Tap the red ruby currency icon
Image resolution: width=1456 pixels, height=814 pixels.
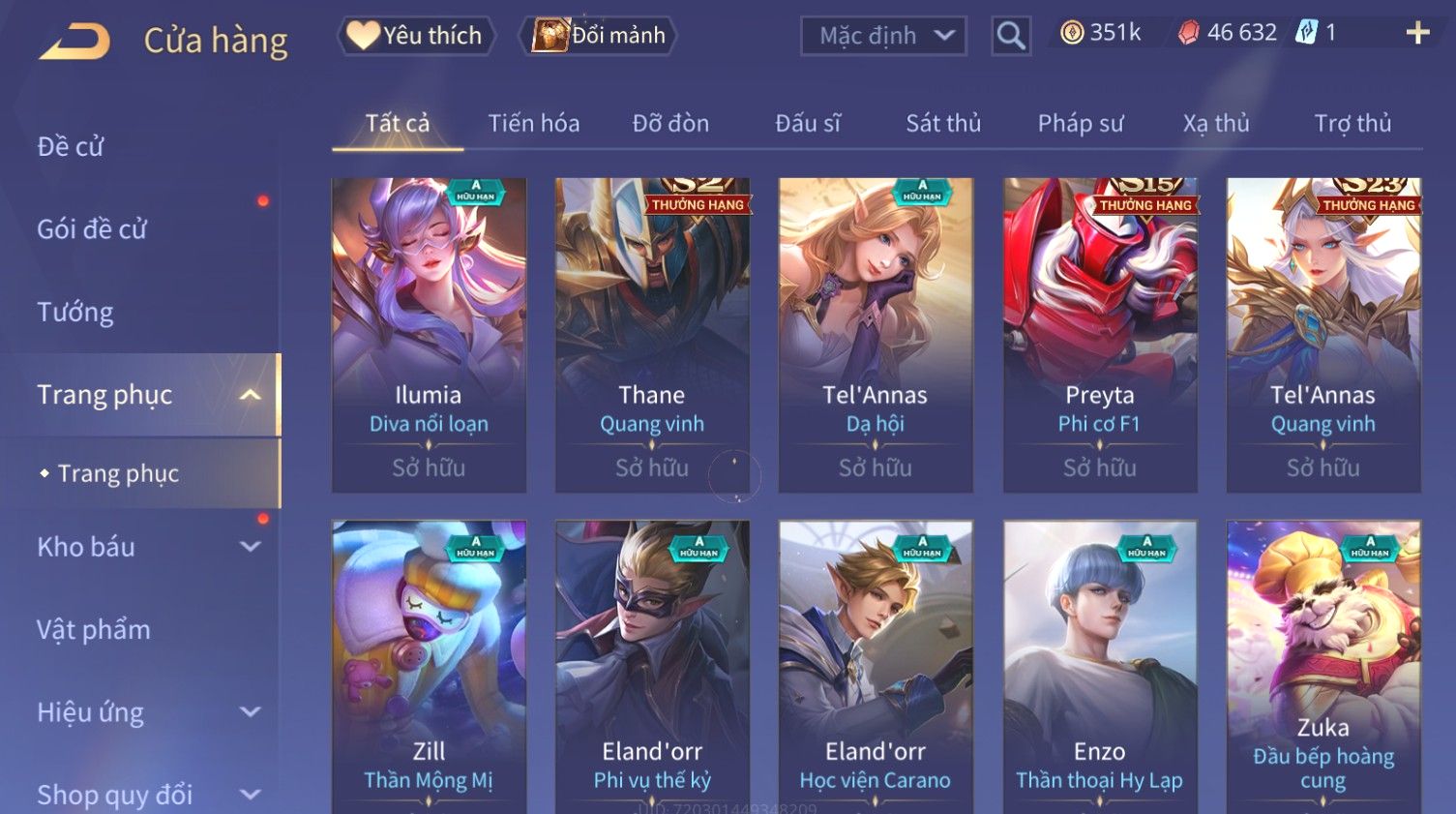coord(1188,33)
